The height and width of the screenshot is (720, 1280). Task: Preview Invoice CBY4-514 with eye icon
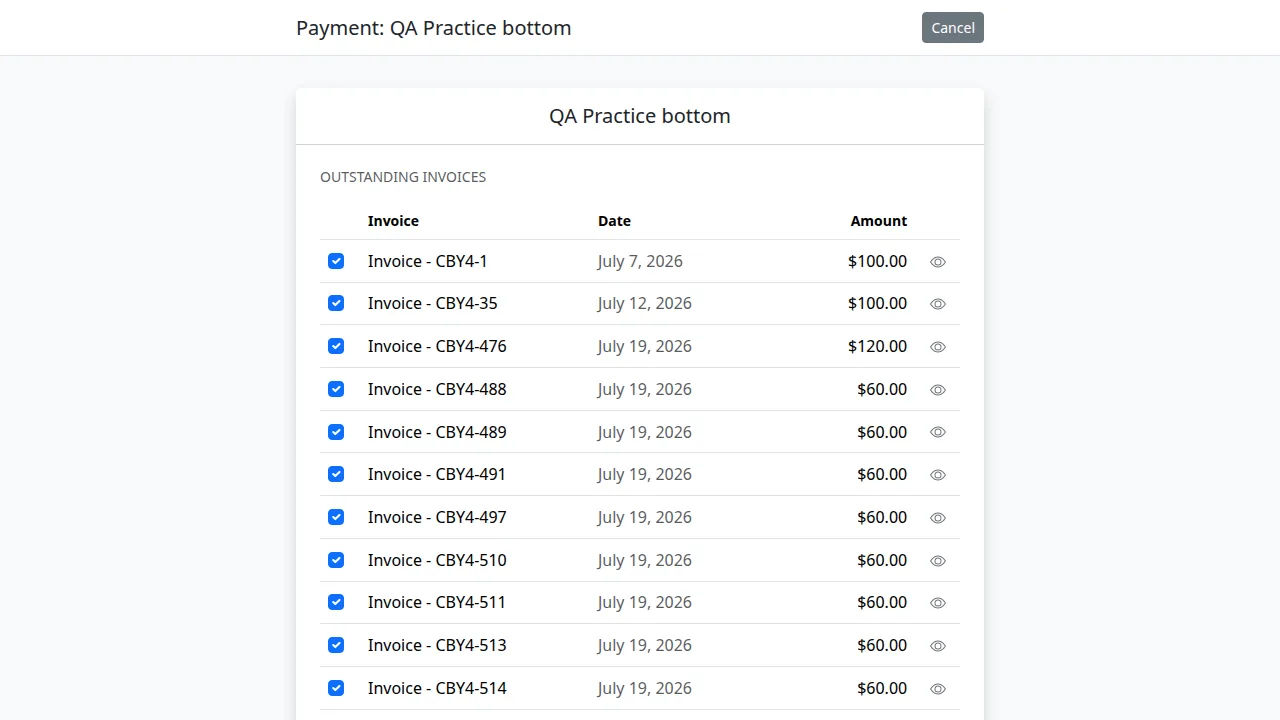click(x=938, y=689)
